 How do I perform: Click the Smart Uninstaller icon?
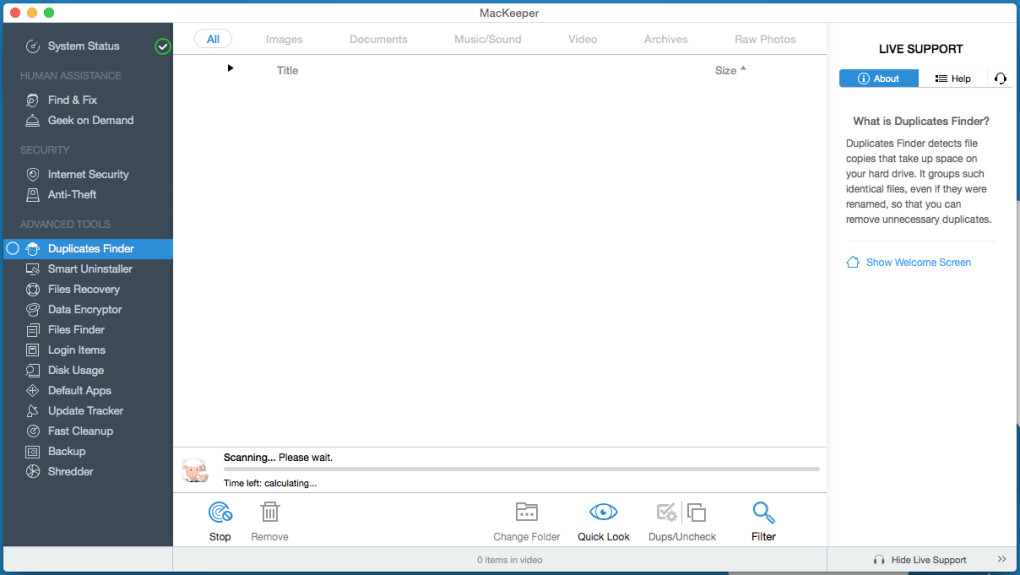33,269
